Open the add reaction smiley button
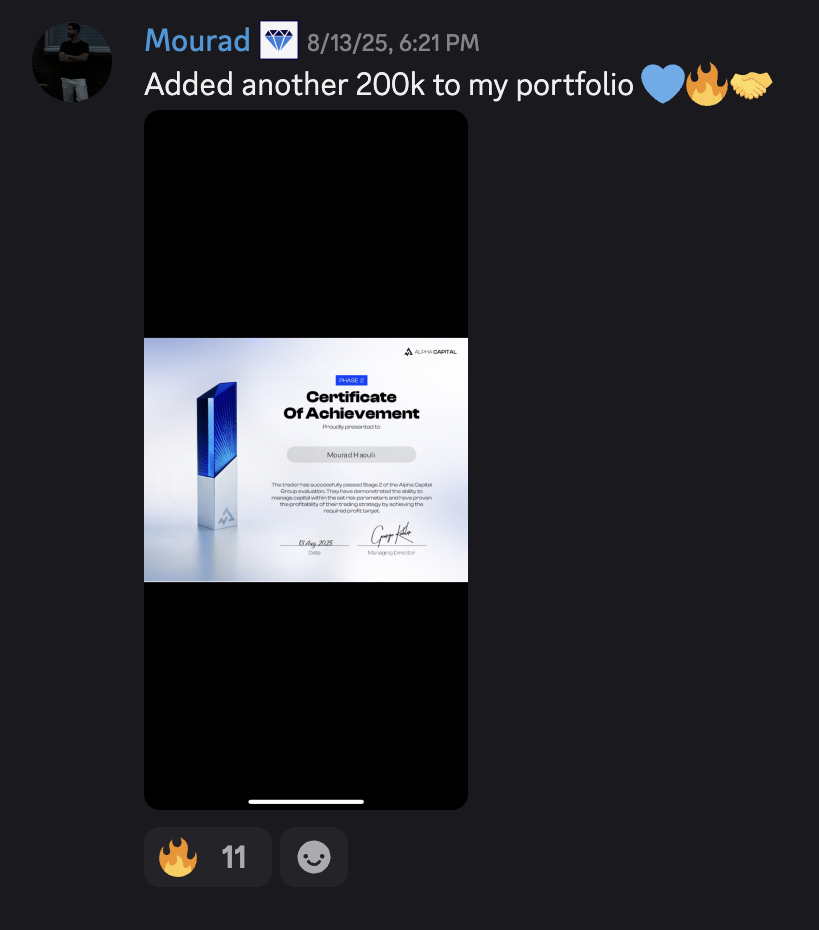Viewport: 819px width, 930px height. click(314, 856)
